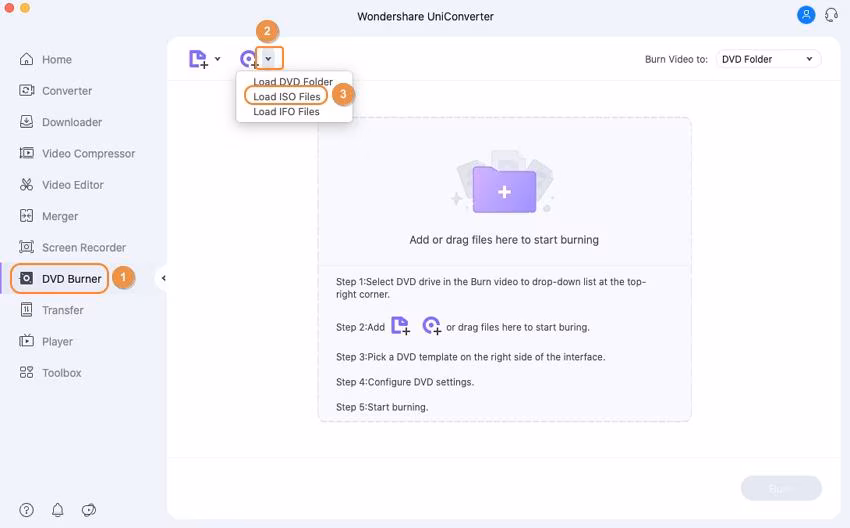This screenshot has height=528, width=850.
Task: Click the feedback icon at bottom left
Action: click(89, 510)
